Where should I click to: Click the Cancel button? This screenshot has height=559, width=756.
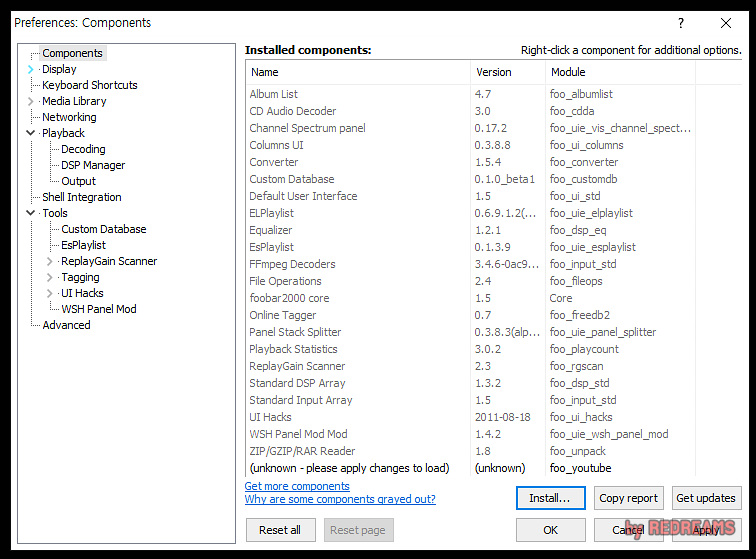[x=629, y=530]
